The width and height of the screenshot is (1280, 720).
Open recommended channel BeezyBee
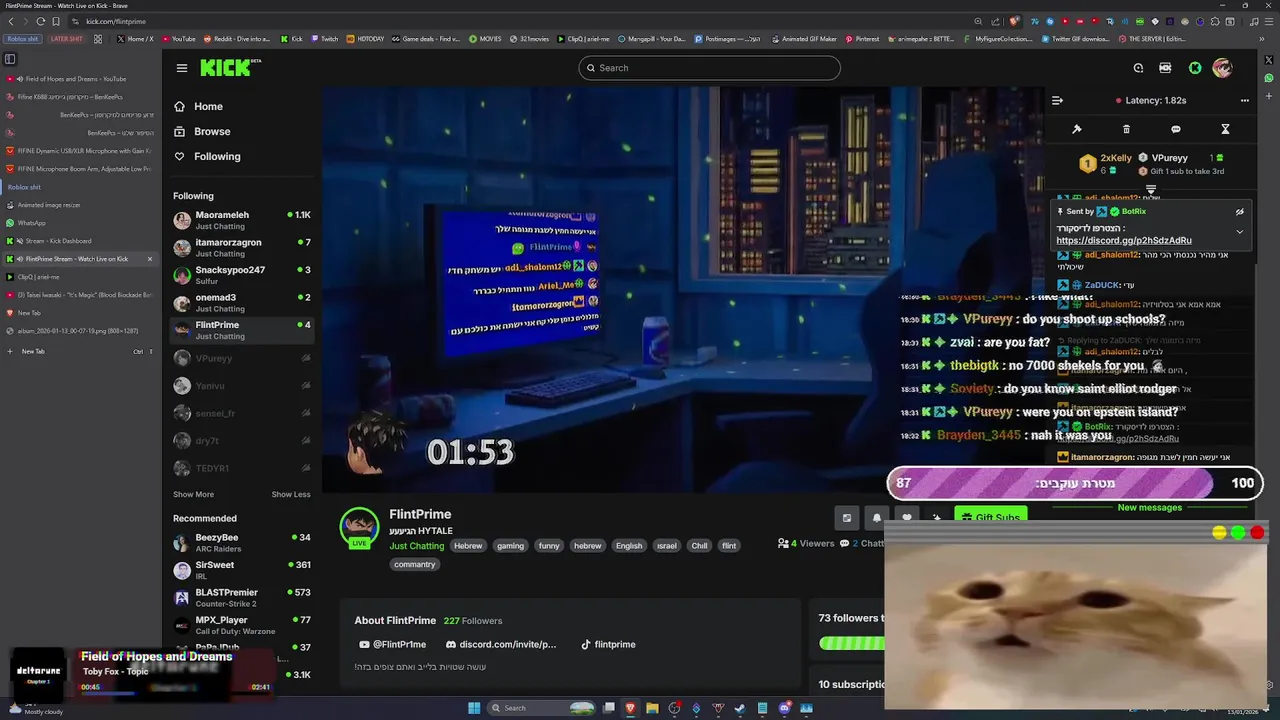(x=242, y=543)
